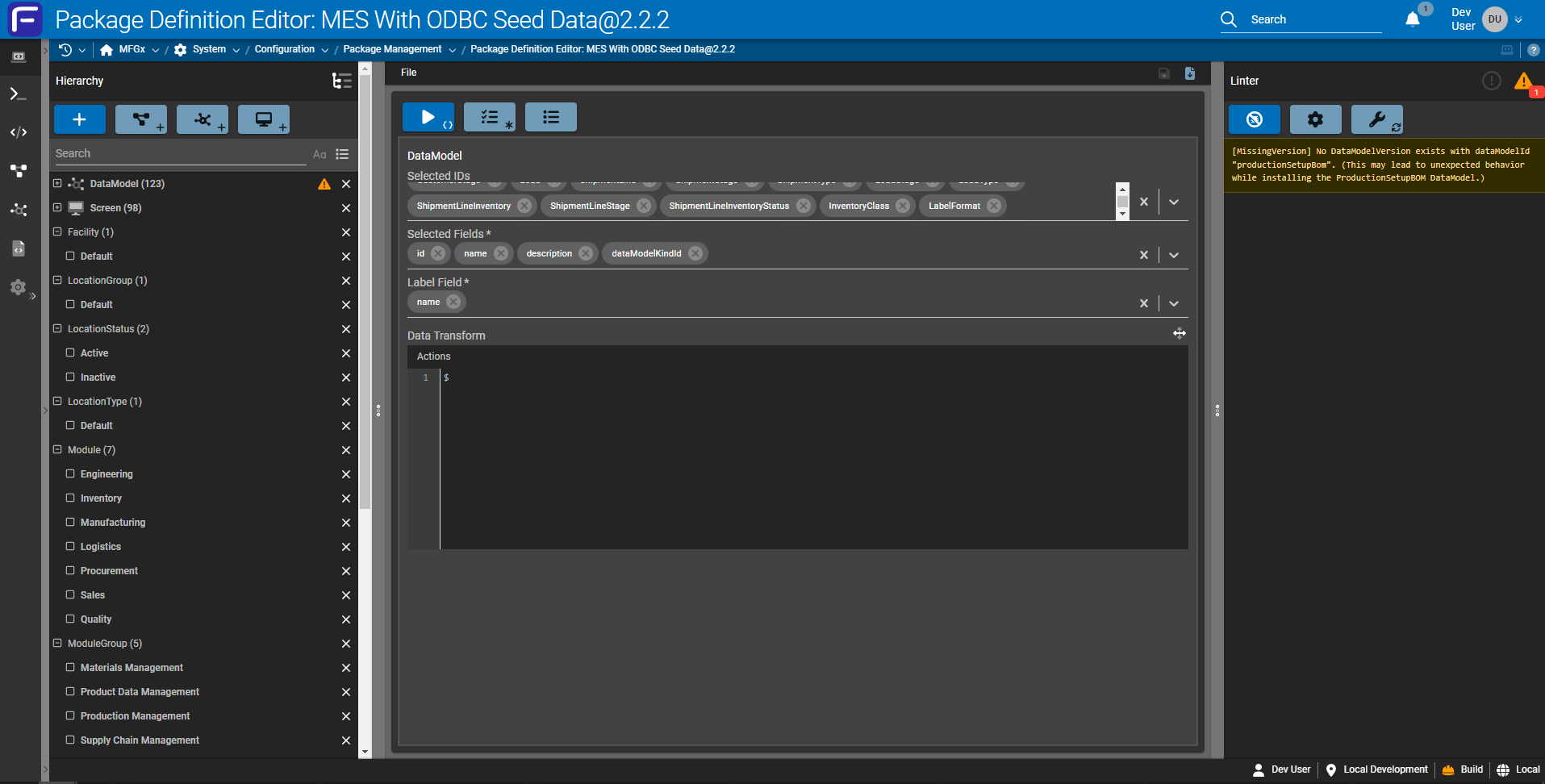Screen dimensions: 1545x784
Task: Click the Hierarchy search input field
Action: pyautogui.click(x=181, y=154)
